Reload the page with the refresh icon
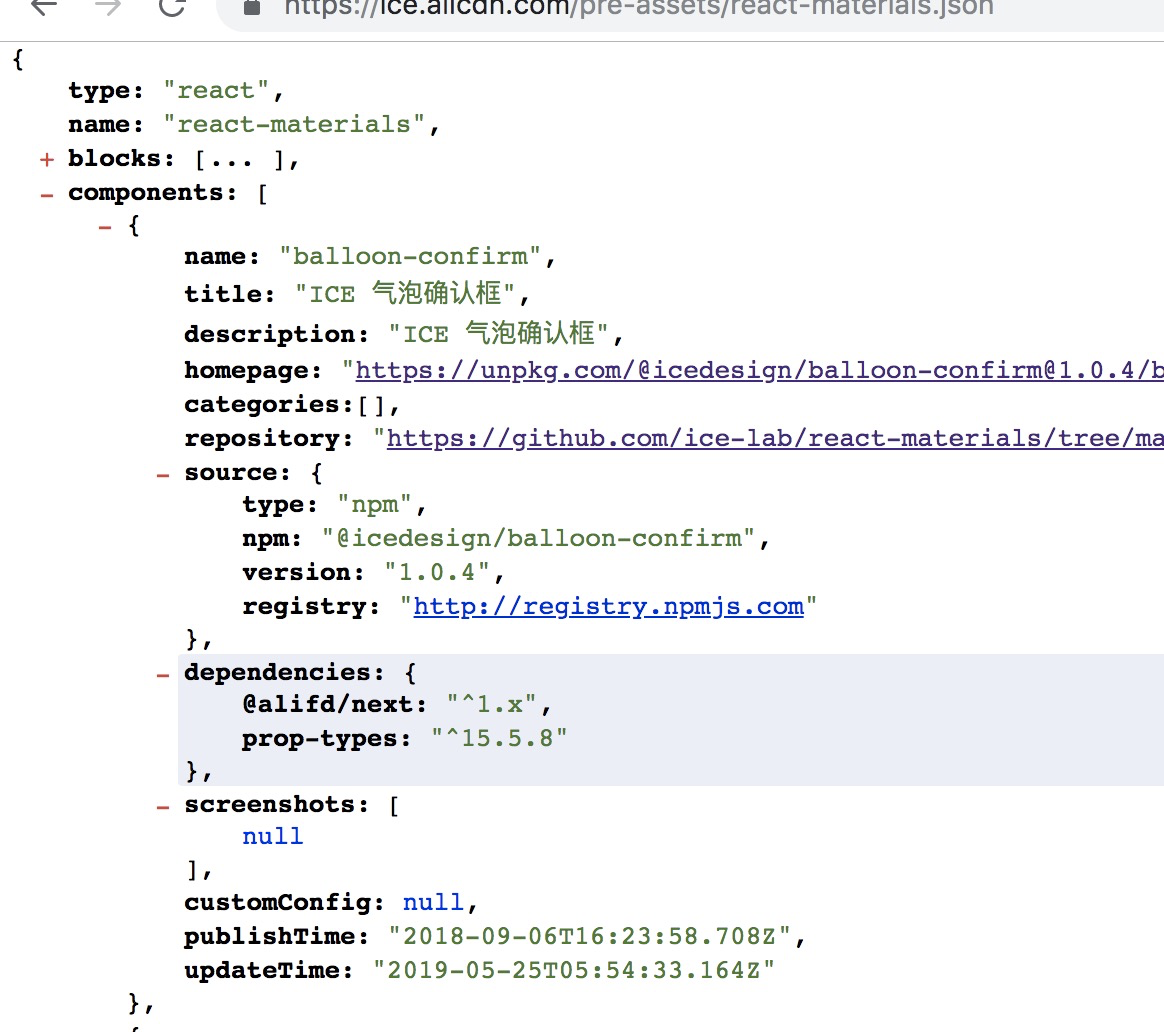This screenshot has width=1164, height=1032. (172, 8)
